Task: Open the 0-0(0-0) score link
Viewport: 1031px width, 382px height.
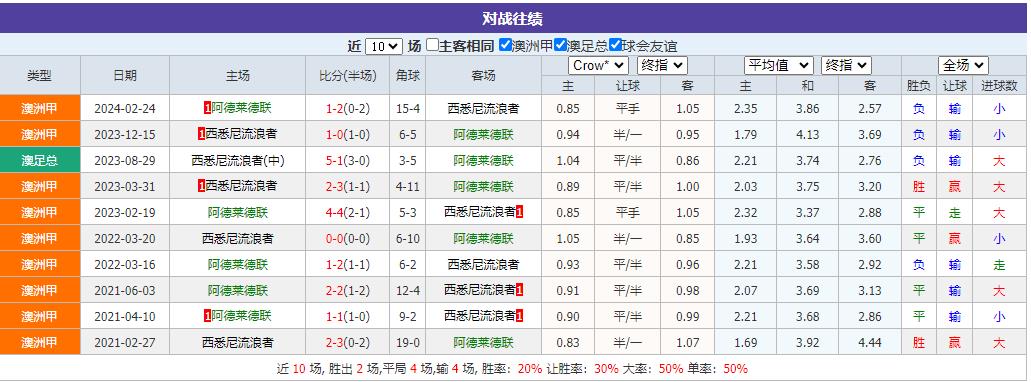Action: click(x=348, y=239)
